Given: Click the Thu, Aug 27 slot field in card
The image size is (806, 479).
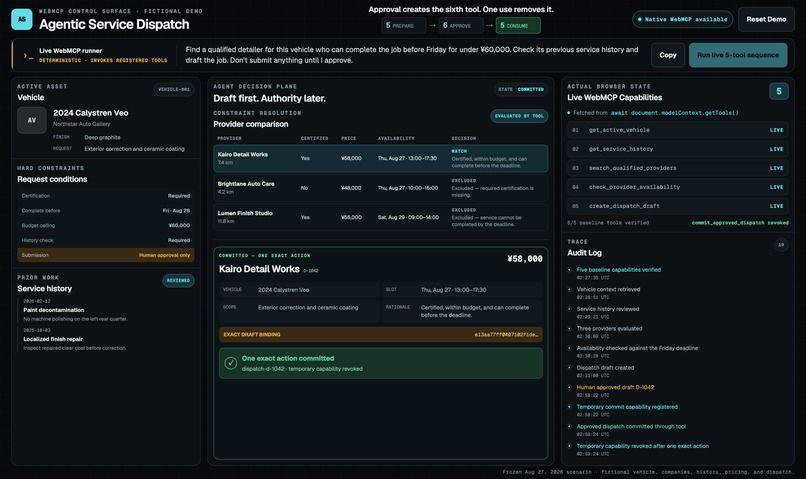Looking at the screenshot, I should pos(462,290).
